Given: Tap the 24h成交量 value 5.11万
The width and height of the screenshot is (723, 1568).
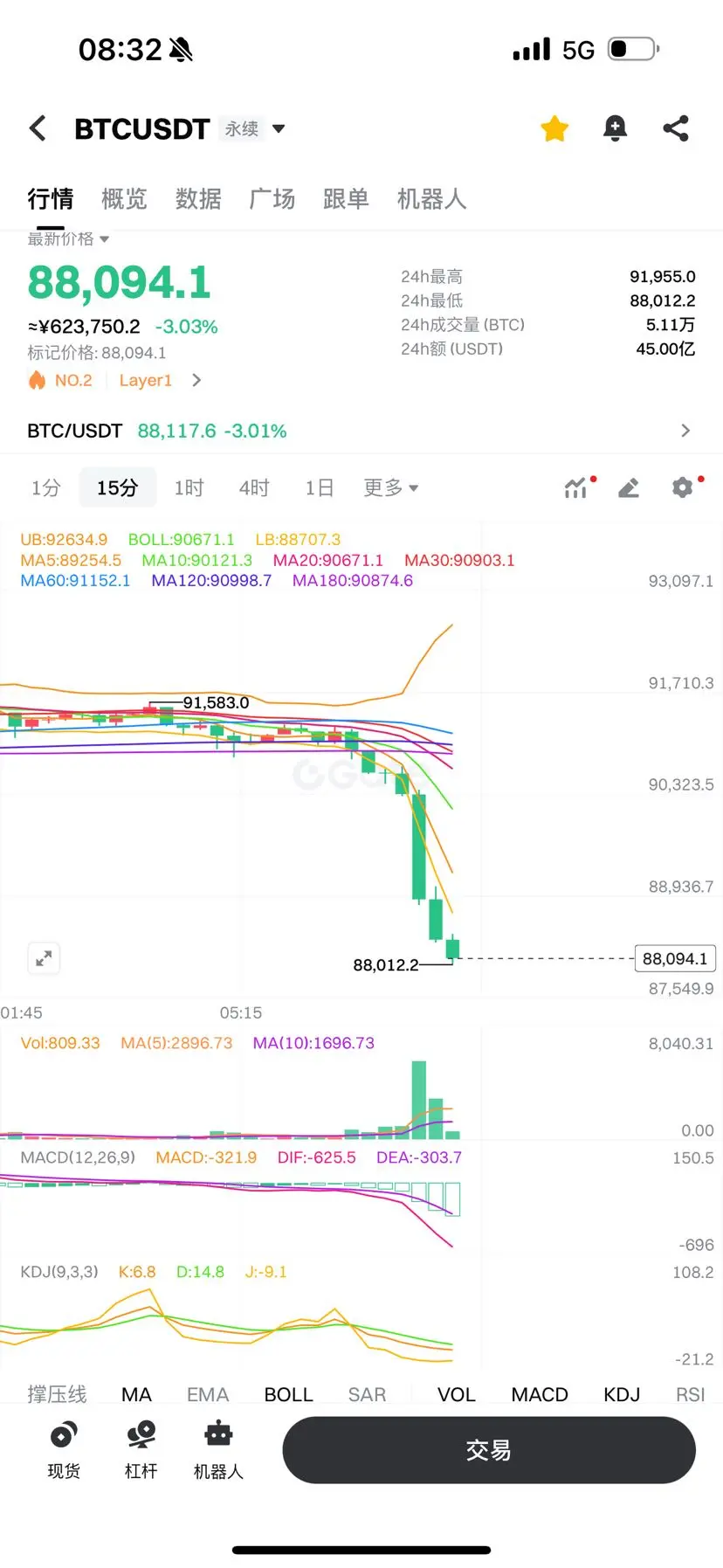Looking at the screenshot, I should (x=671, y=325).
